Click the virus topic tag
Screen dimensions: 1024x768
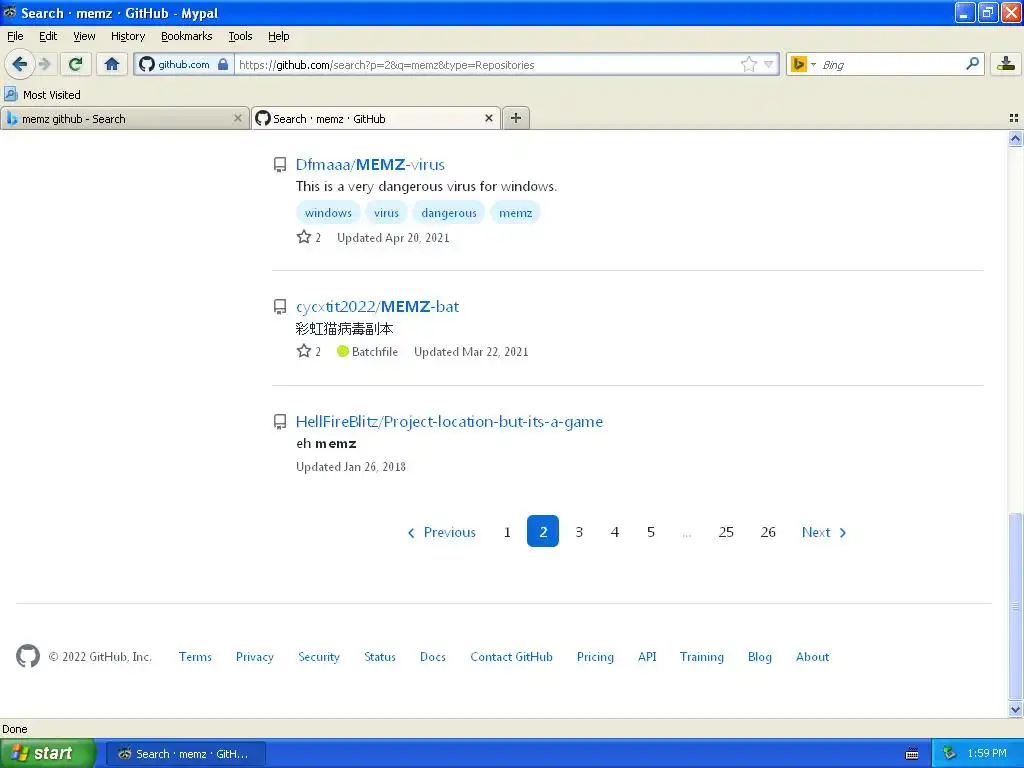386,213
